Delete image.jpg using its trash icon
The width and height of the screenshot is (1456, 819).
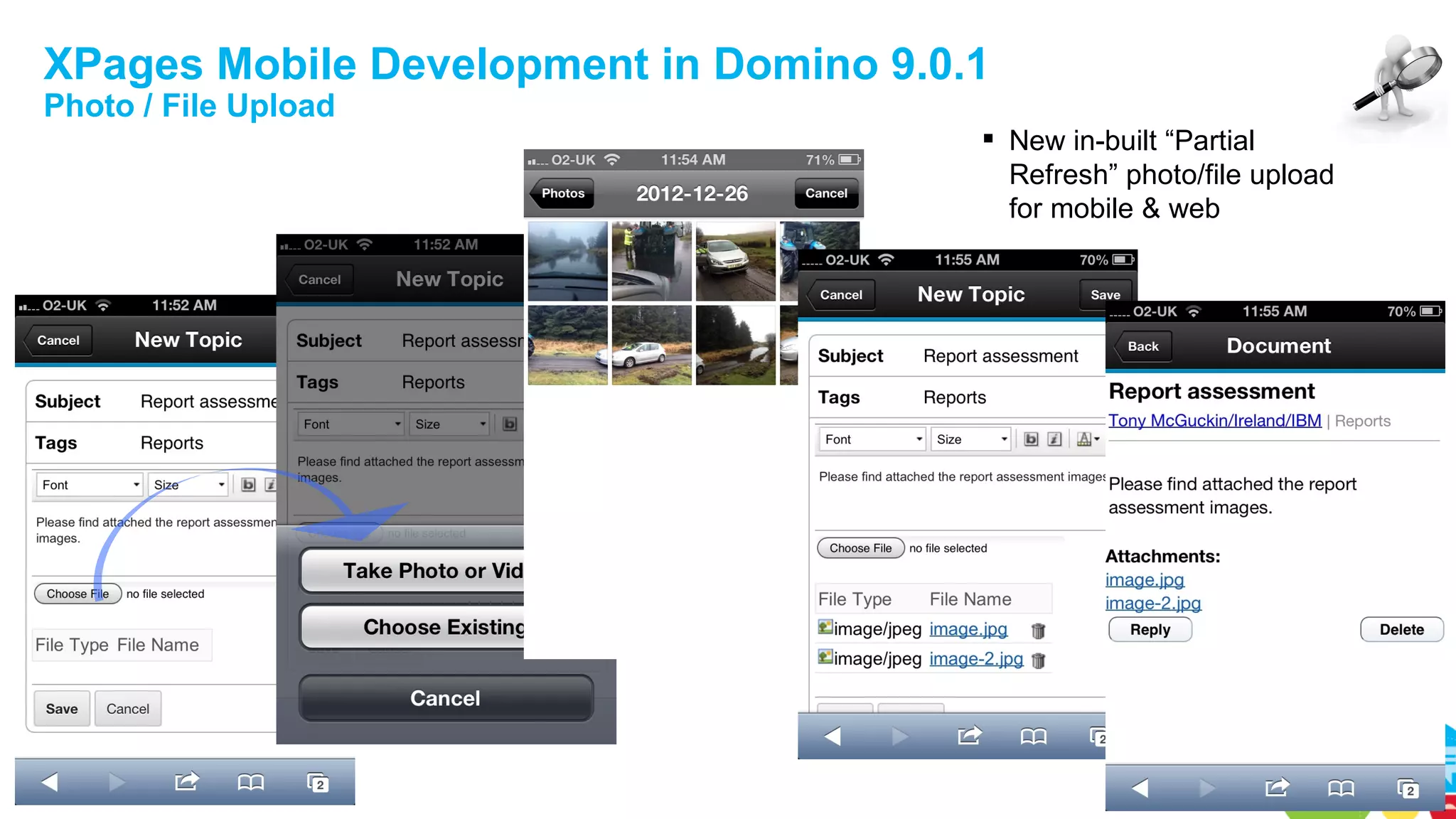(x=1038, y=631)
